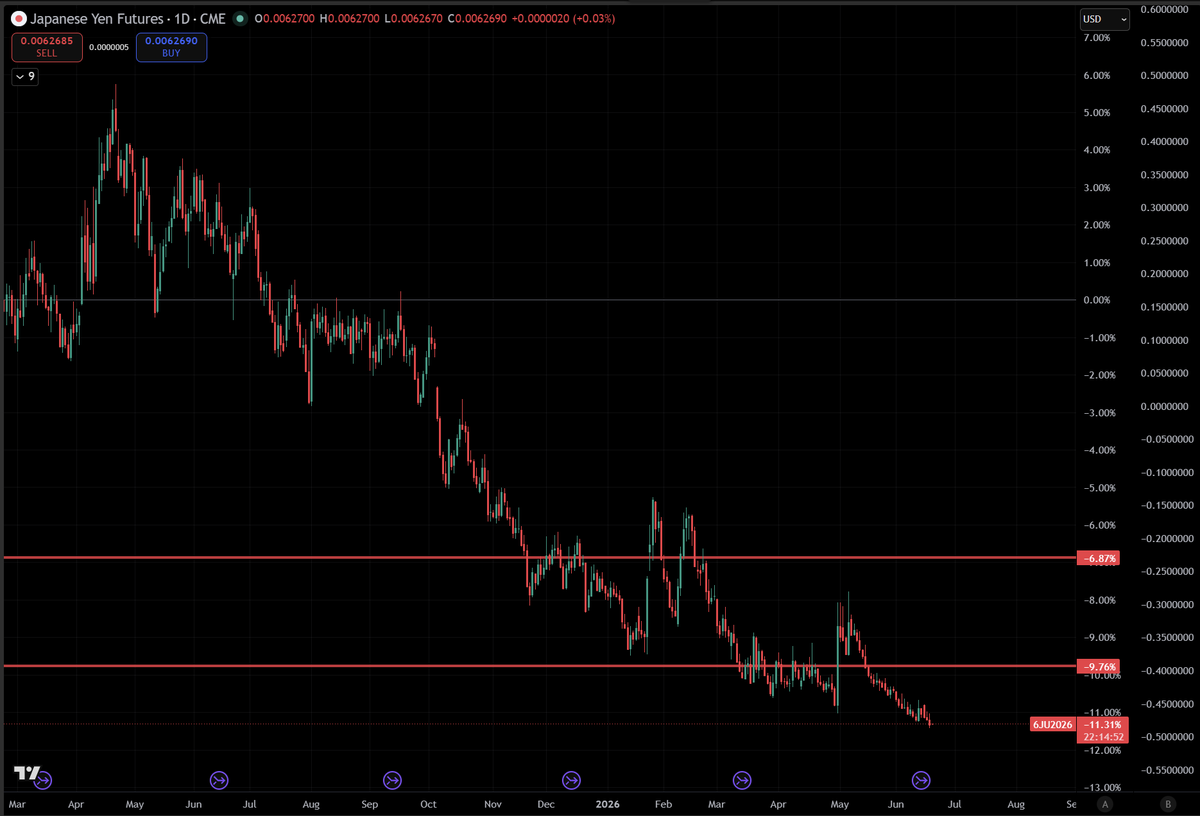Toggle the A auto-scale button
1200x816 pixels.
1105,803
